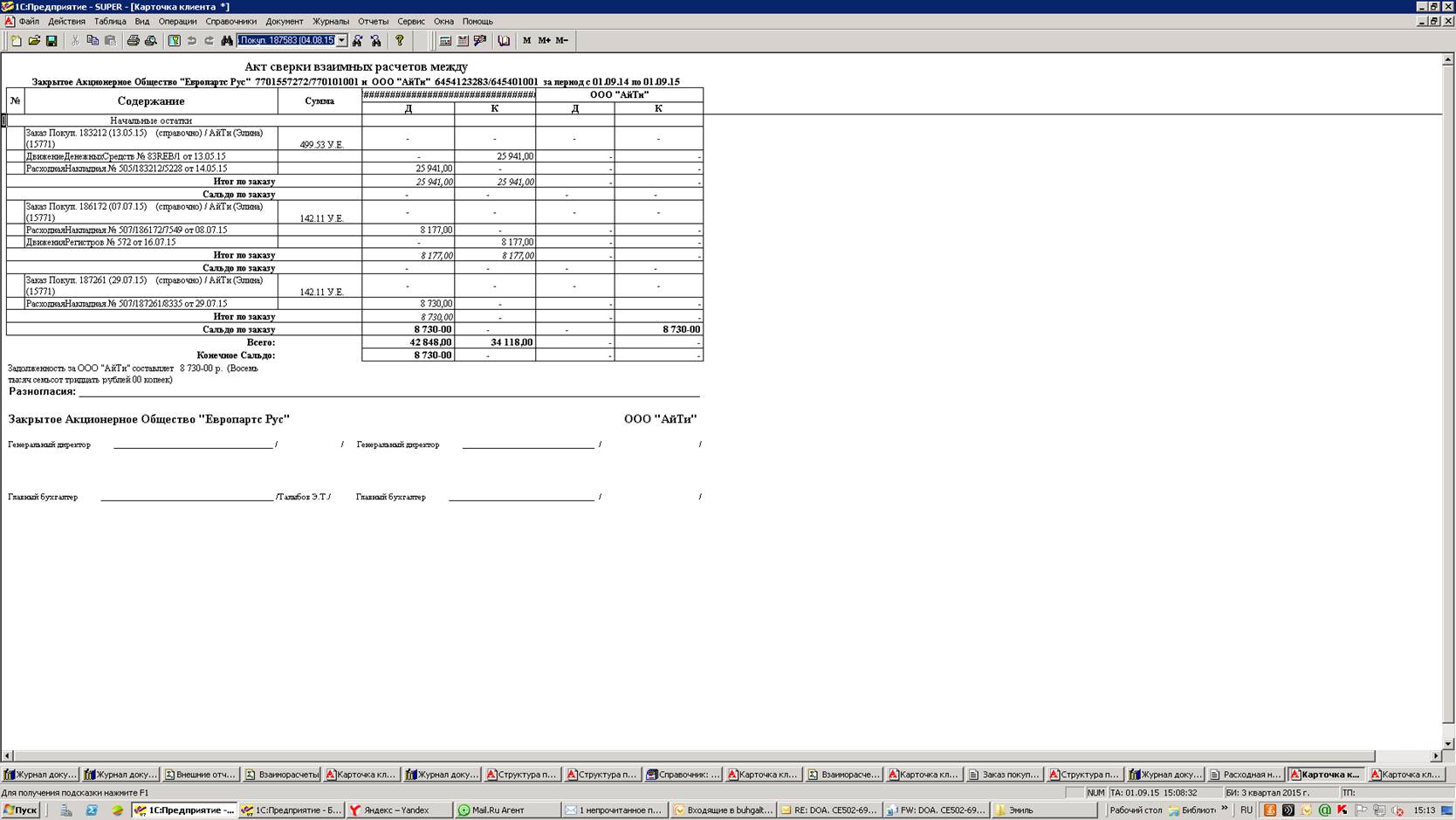This screenshot has width=1456, height=820.
Task: Click the M+ memory add button
Action: [544, 41]
